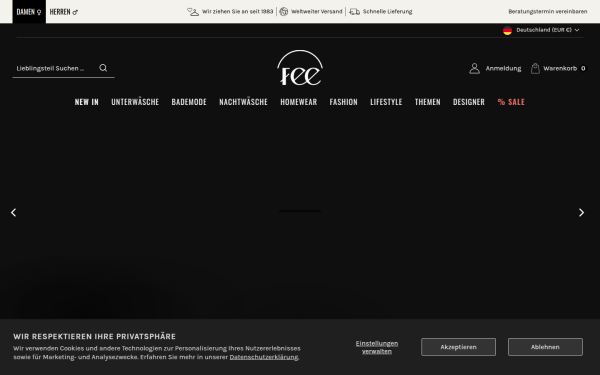This screenshot has height=375, width=600.
Task: Open the Lifestyle menu
Action: pyautogui.click(x=386, y=102)
